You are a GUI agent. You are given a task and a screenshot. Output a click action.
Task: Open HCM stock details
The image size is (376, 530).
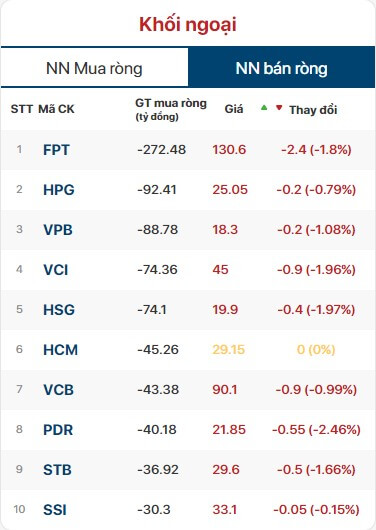(x=61, y=350)
